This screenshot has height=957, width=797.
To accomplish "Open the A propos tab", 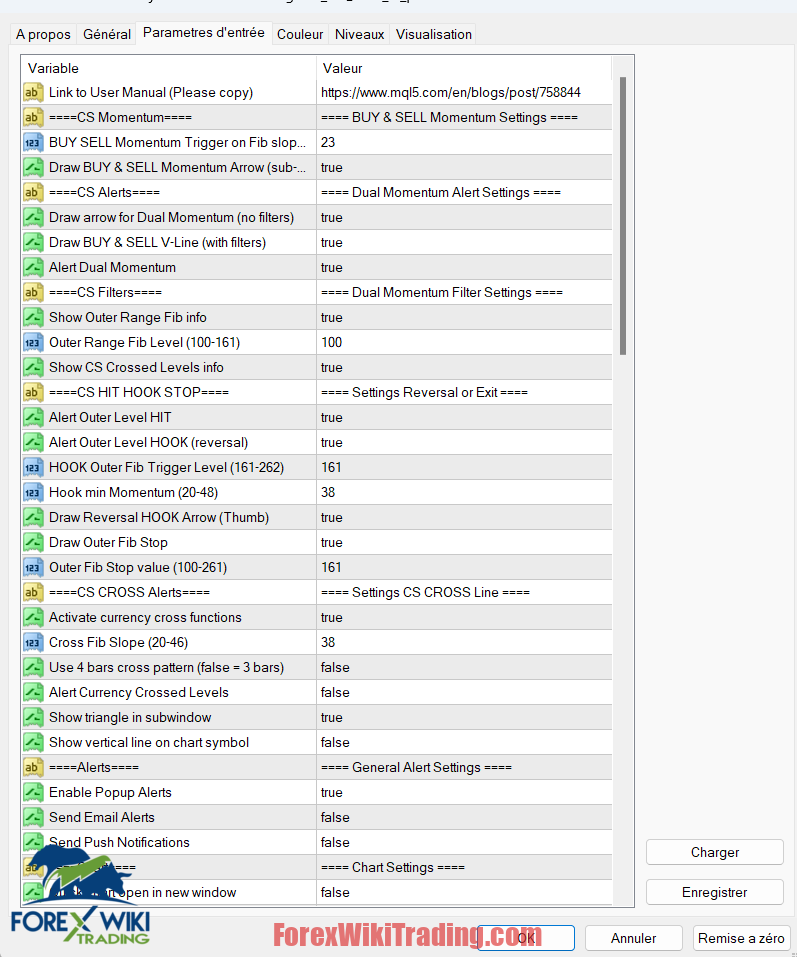I will [x=43, y=34].
